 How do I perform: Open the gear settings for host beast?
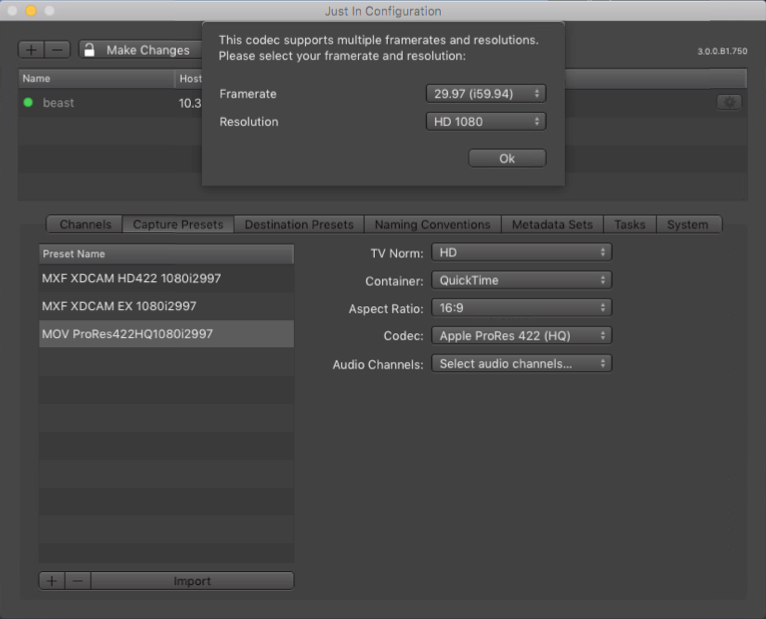click(729, 103)
